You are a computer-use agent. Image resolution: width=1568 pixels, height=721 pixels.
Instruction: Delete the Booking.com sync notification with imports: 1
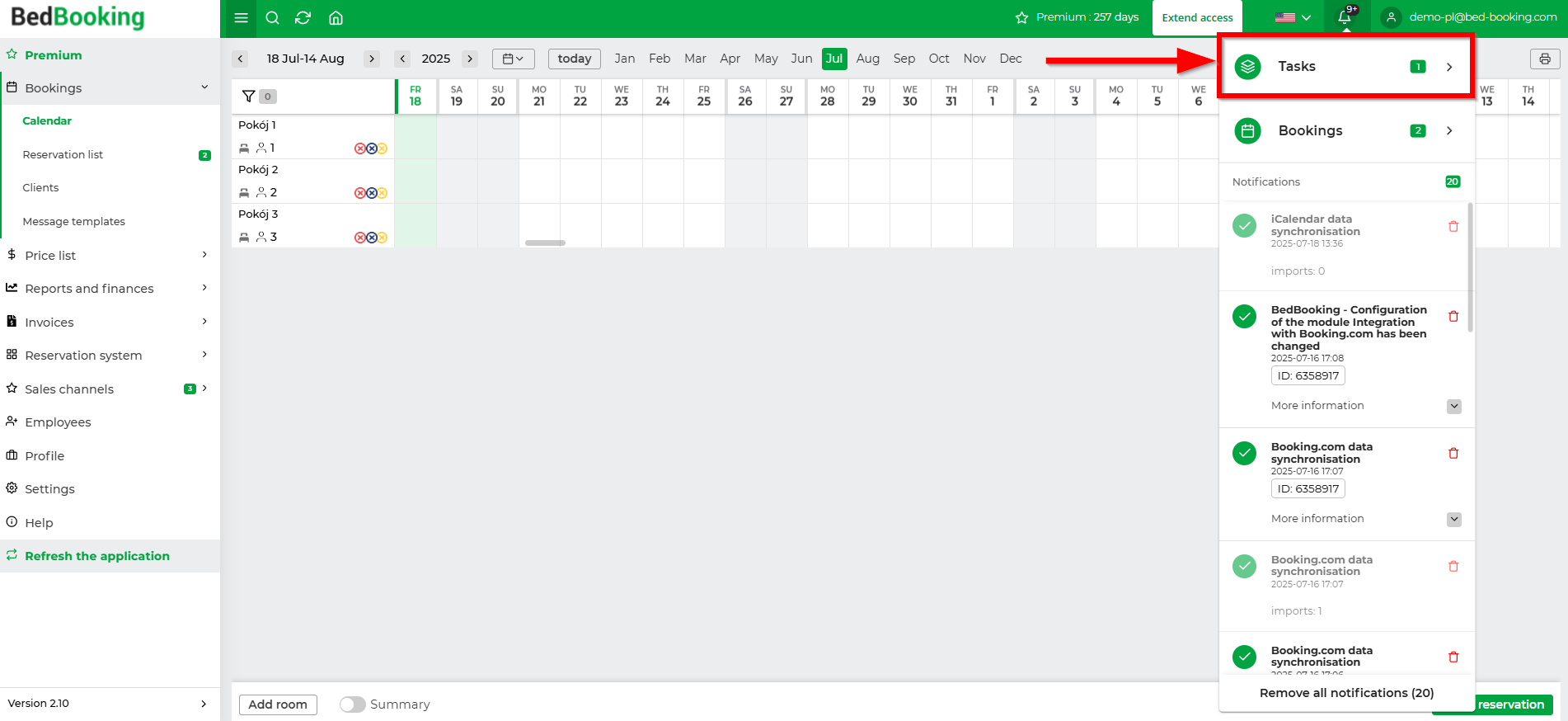(1453, 566)
